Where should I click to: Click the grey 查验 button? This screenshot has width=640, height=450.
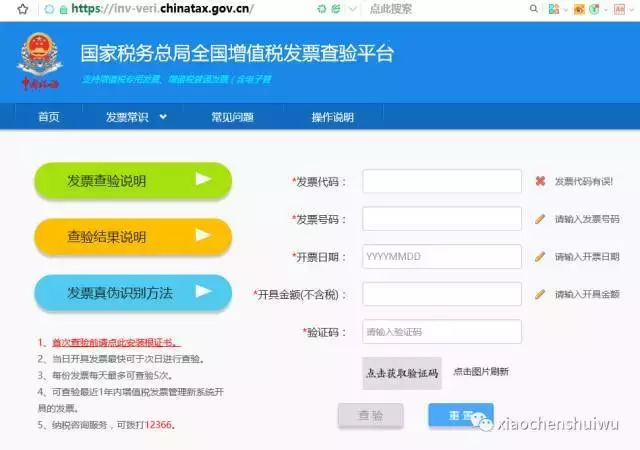pyautogui.click(x=371, y=416)
